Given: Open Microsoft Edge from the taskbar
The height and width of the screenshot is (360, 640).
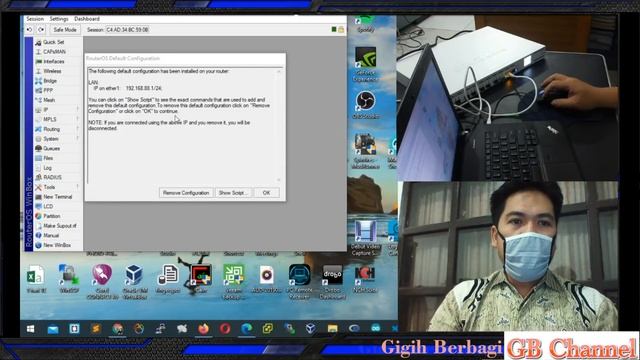Looking at the screenshot, I should coord(247,329).
